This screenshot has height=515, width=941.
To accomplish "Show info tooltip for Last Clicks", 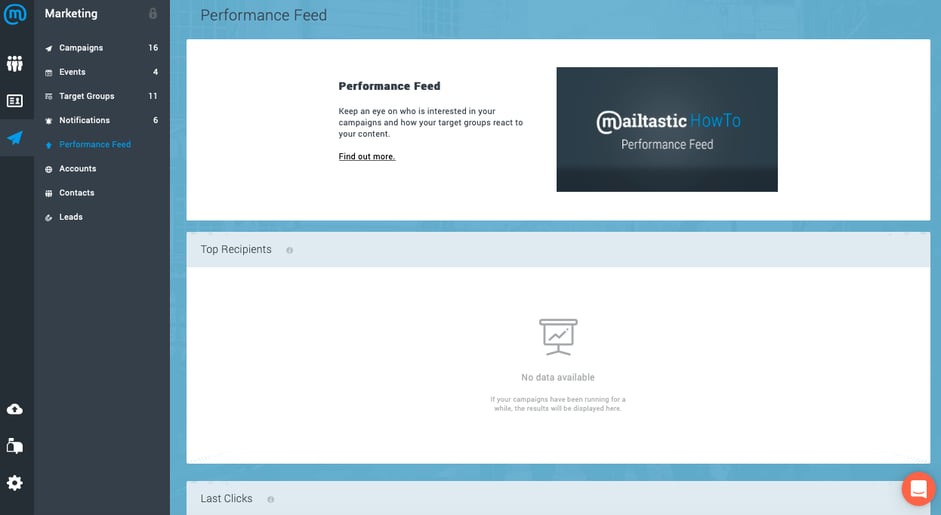I will pos(271,499).
